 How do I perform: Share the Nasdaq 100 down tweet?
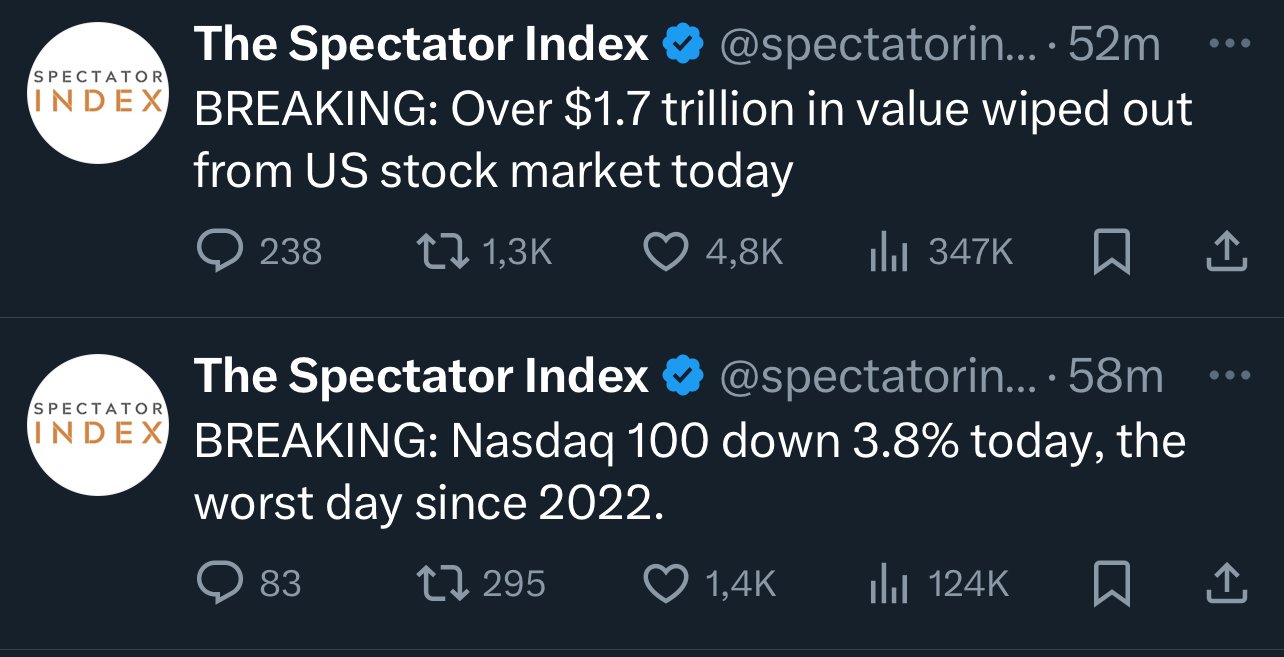pos(1226,584)
